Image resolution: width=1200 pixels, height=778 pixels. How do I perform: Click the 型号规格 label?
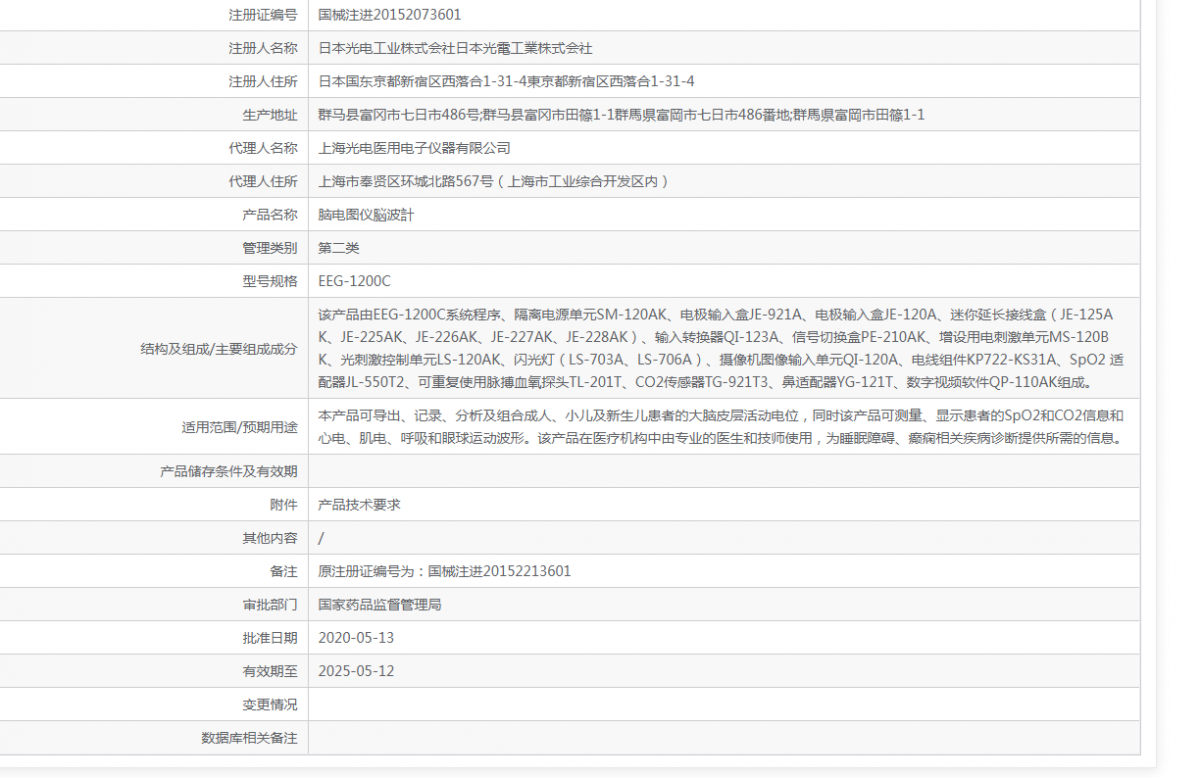tap(270, 281)
